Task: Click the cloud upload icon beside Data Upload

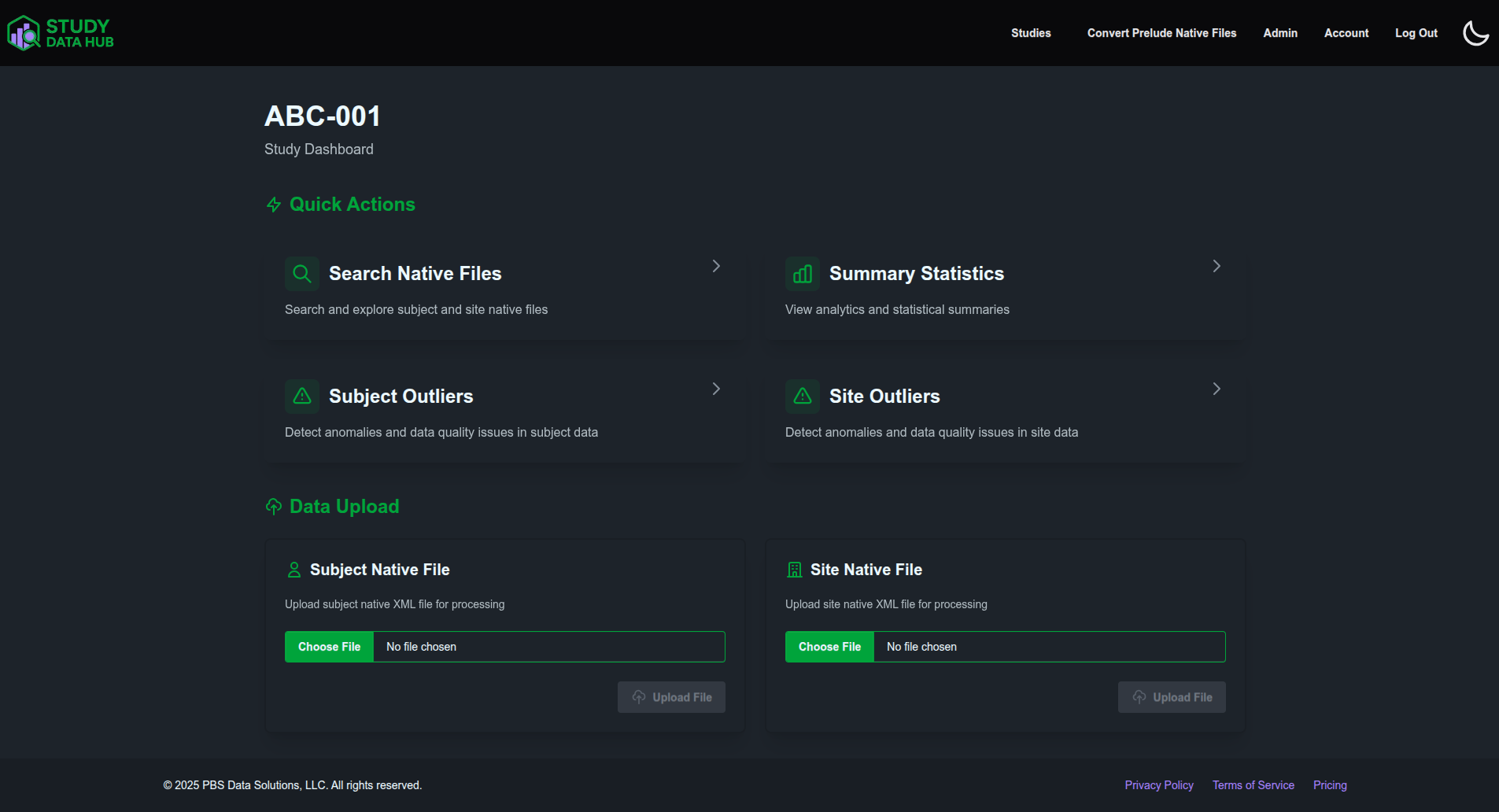Action: coord(273,506)
